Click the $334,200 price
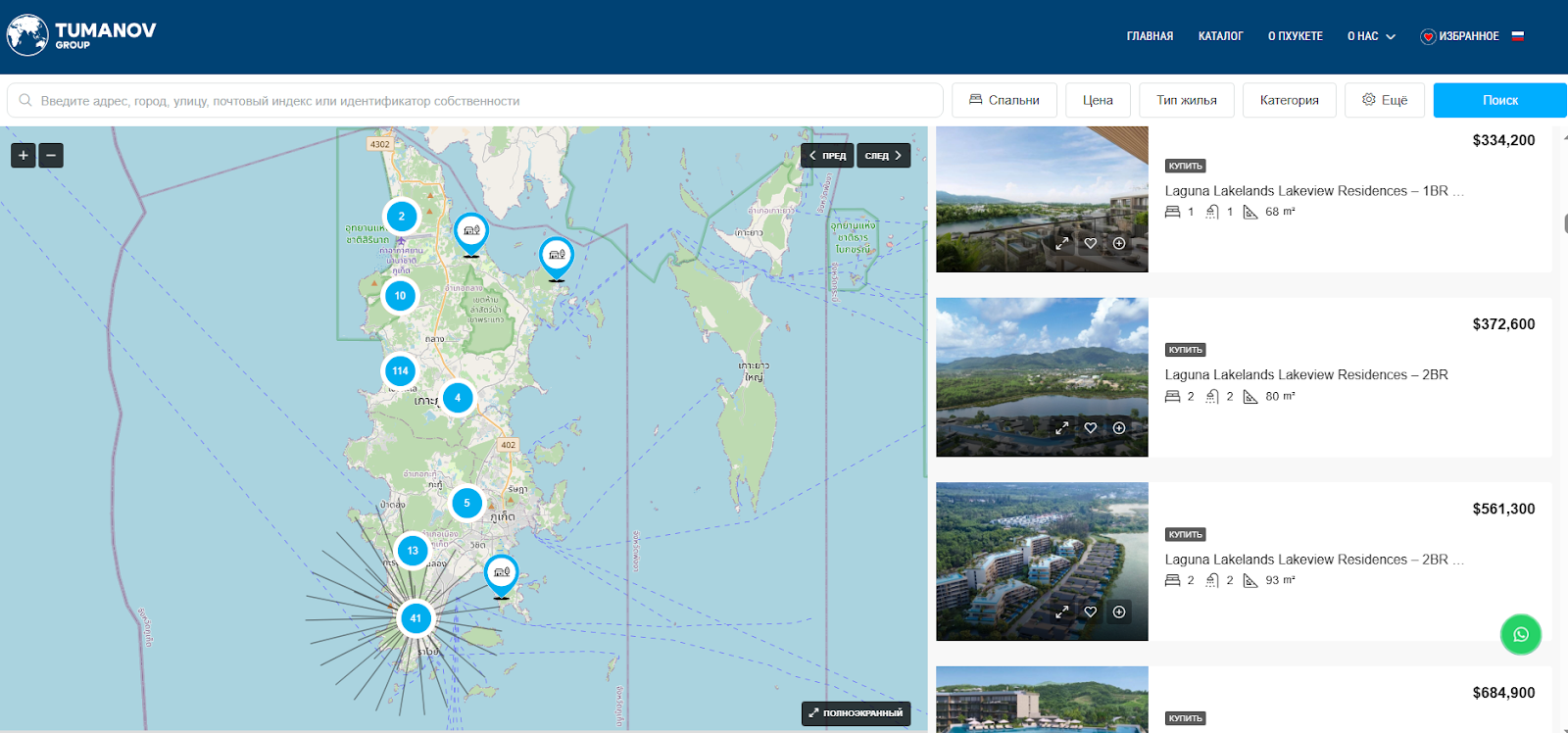Image resolution: width=1568 pixels, height=733 pixels. click(x=1503, y=140)
